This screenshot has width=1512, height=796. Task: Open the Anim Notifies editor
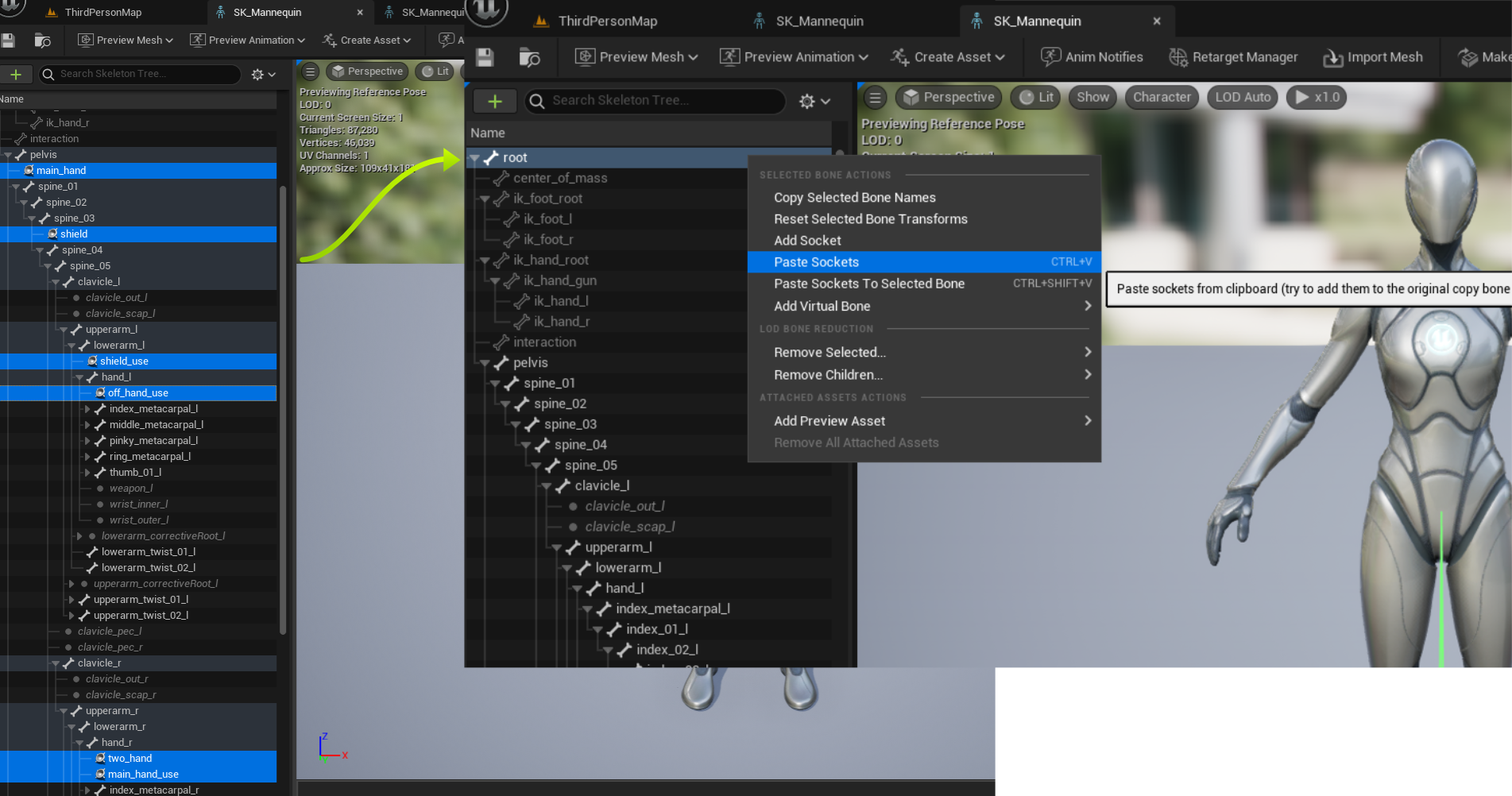(x=1092, y=57)
